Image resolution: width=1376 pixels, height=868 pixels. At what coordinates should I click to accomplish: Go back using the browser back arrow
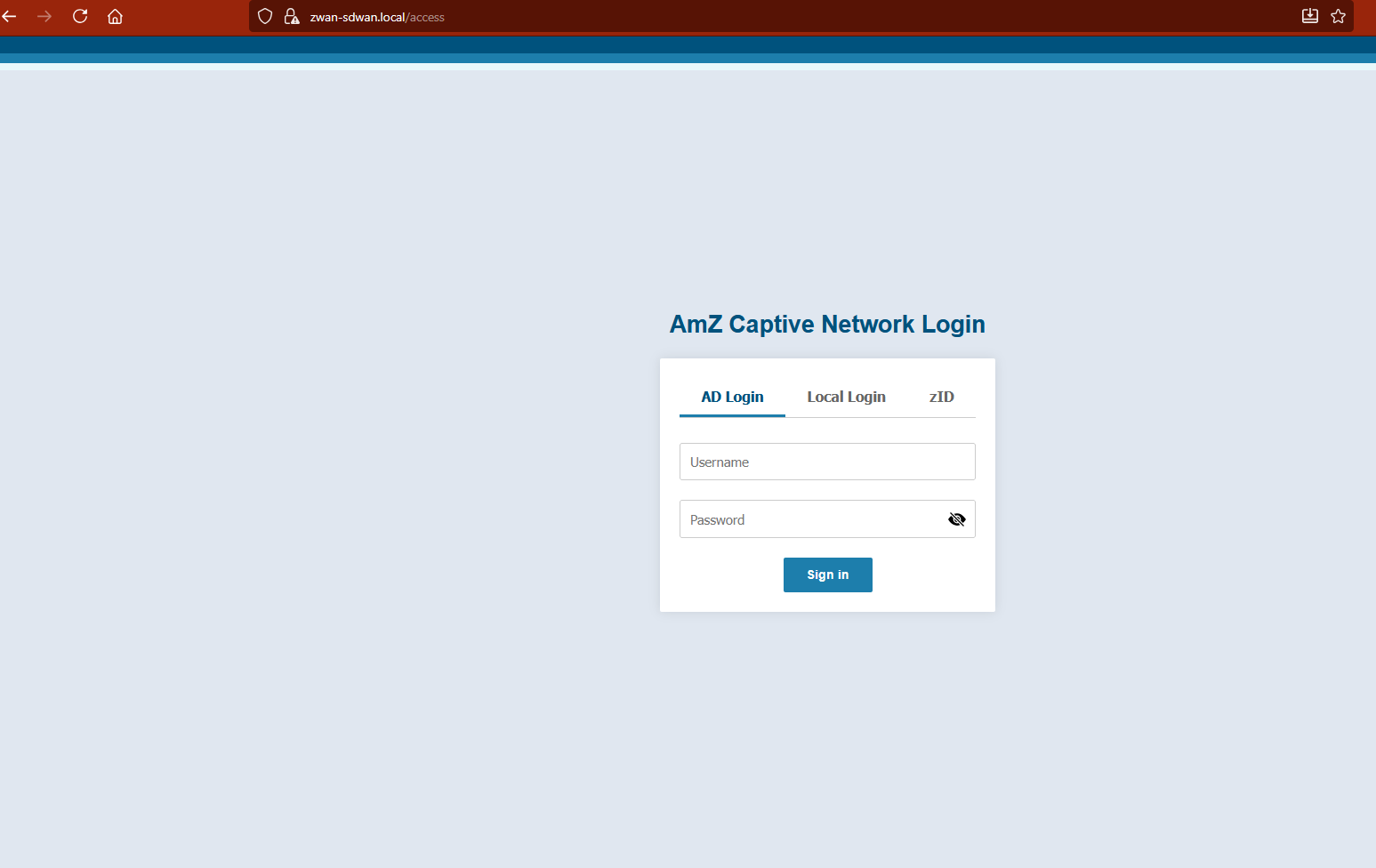tap(10, 17)
